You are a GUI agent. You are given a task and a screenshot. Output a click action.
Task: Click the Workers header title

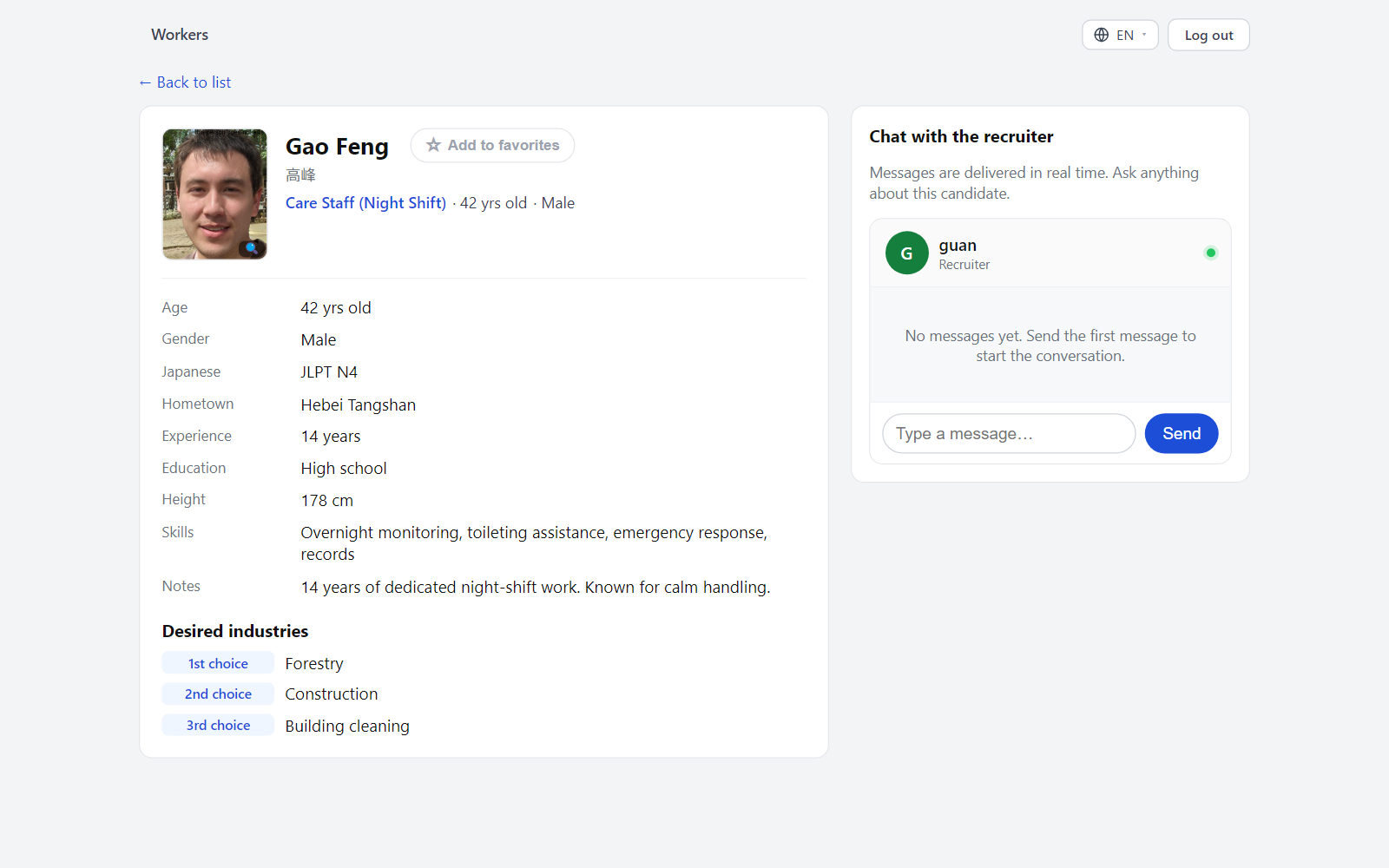coord(180,35)
